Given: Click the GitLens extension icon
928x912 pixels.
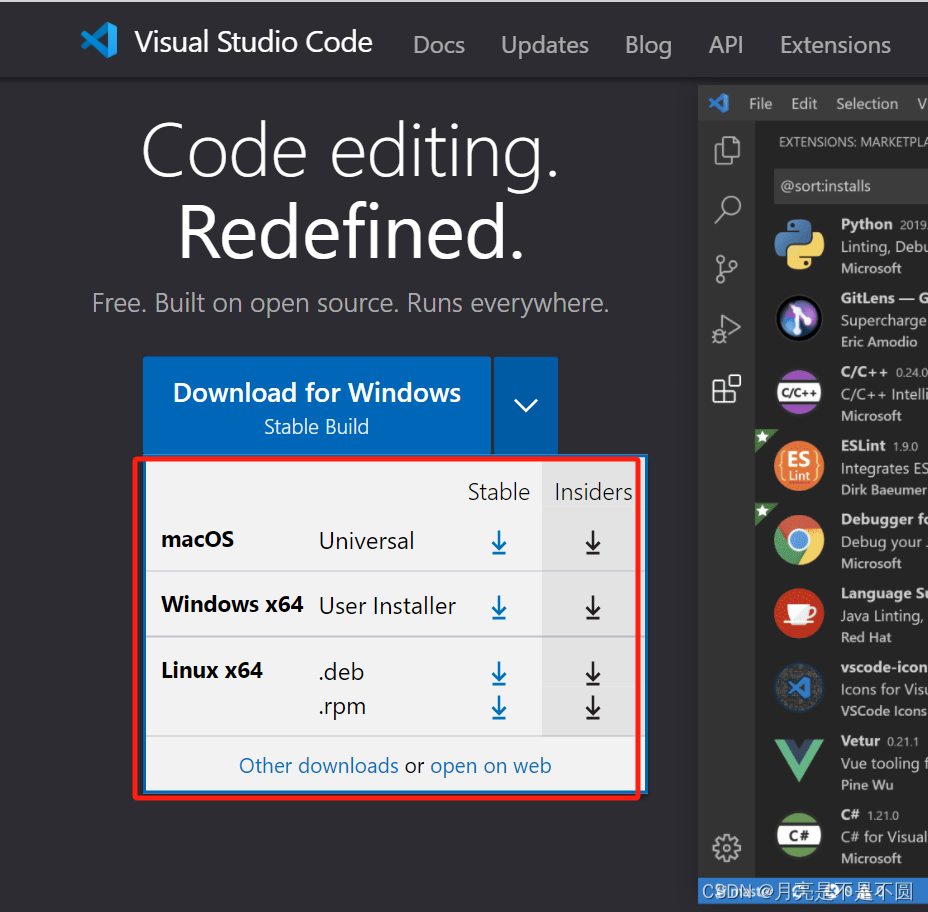Looking at the screenshot, I should pyautogui.click(x=798, y=318).
